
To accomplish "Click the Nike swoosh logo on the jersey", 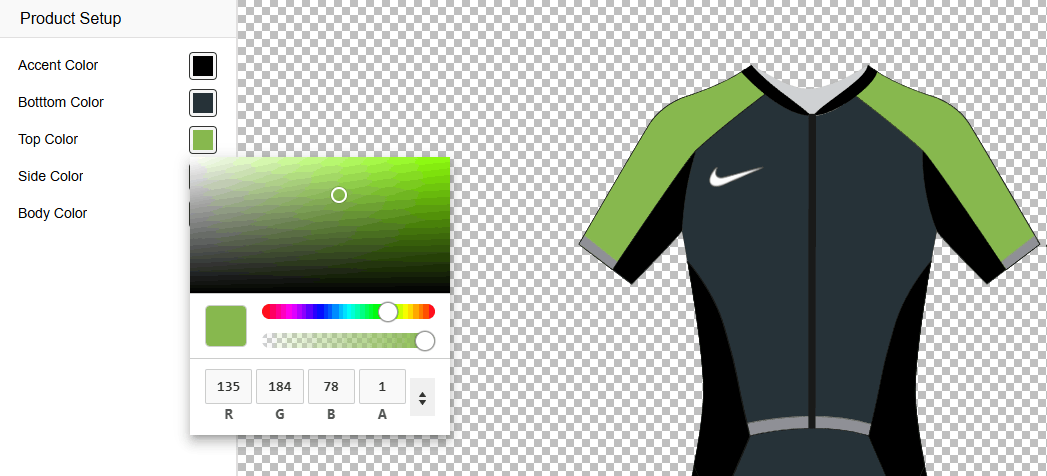I will 735,176.
